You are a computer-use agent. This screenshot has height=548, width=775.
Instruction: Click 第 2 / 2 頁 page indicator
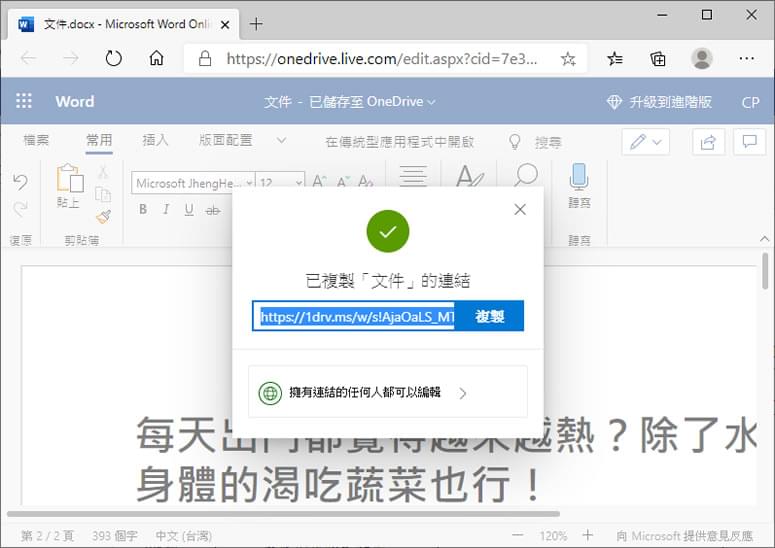tap(47, 536)
